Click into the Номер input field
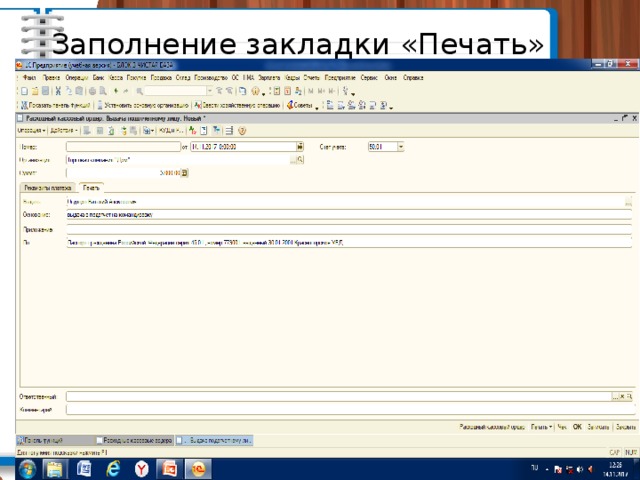 point(123,147)
